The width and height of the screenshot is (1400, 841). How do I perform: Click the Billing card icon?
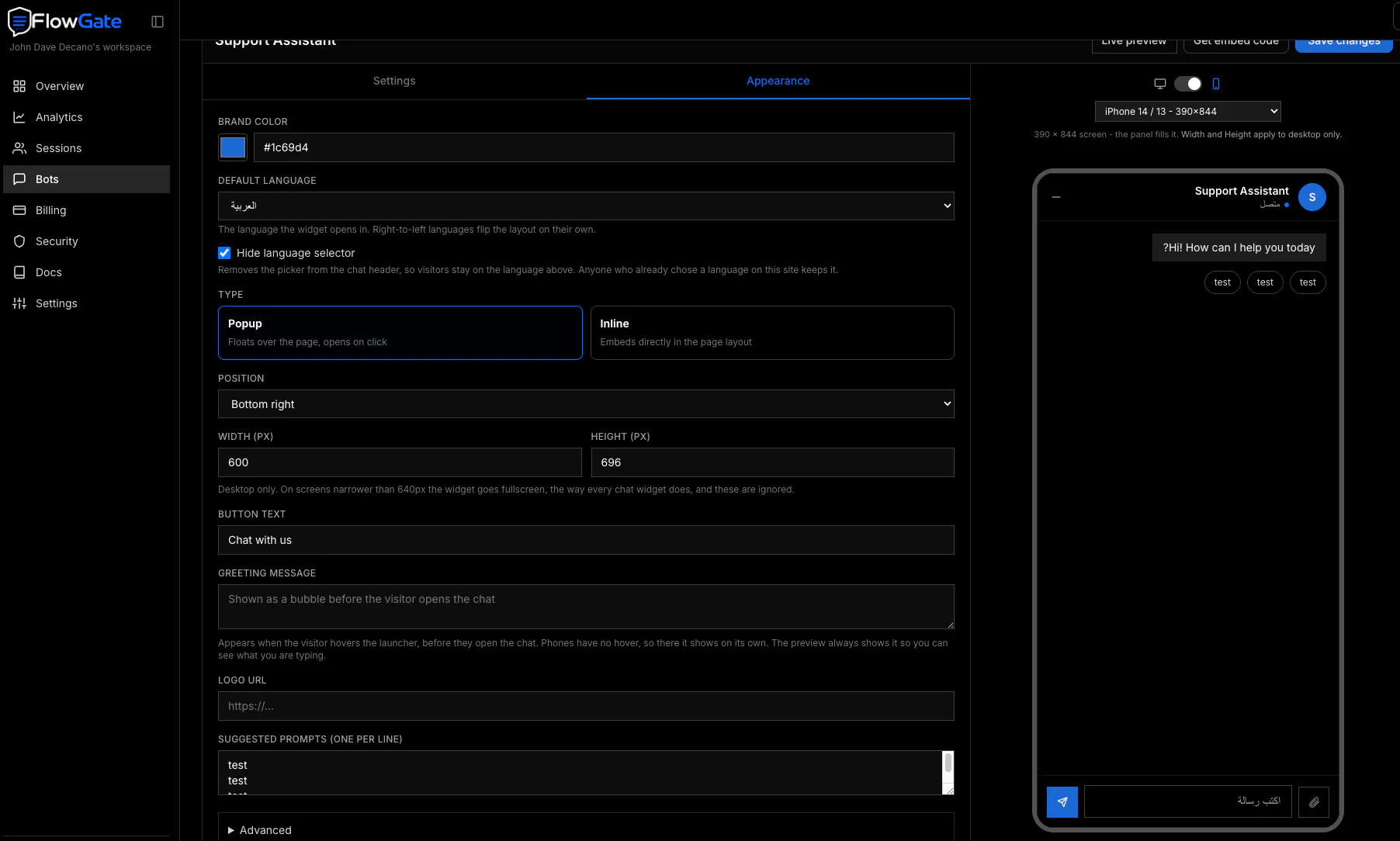19,210
